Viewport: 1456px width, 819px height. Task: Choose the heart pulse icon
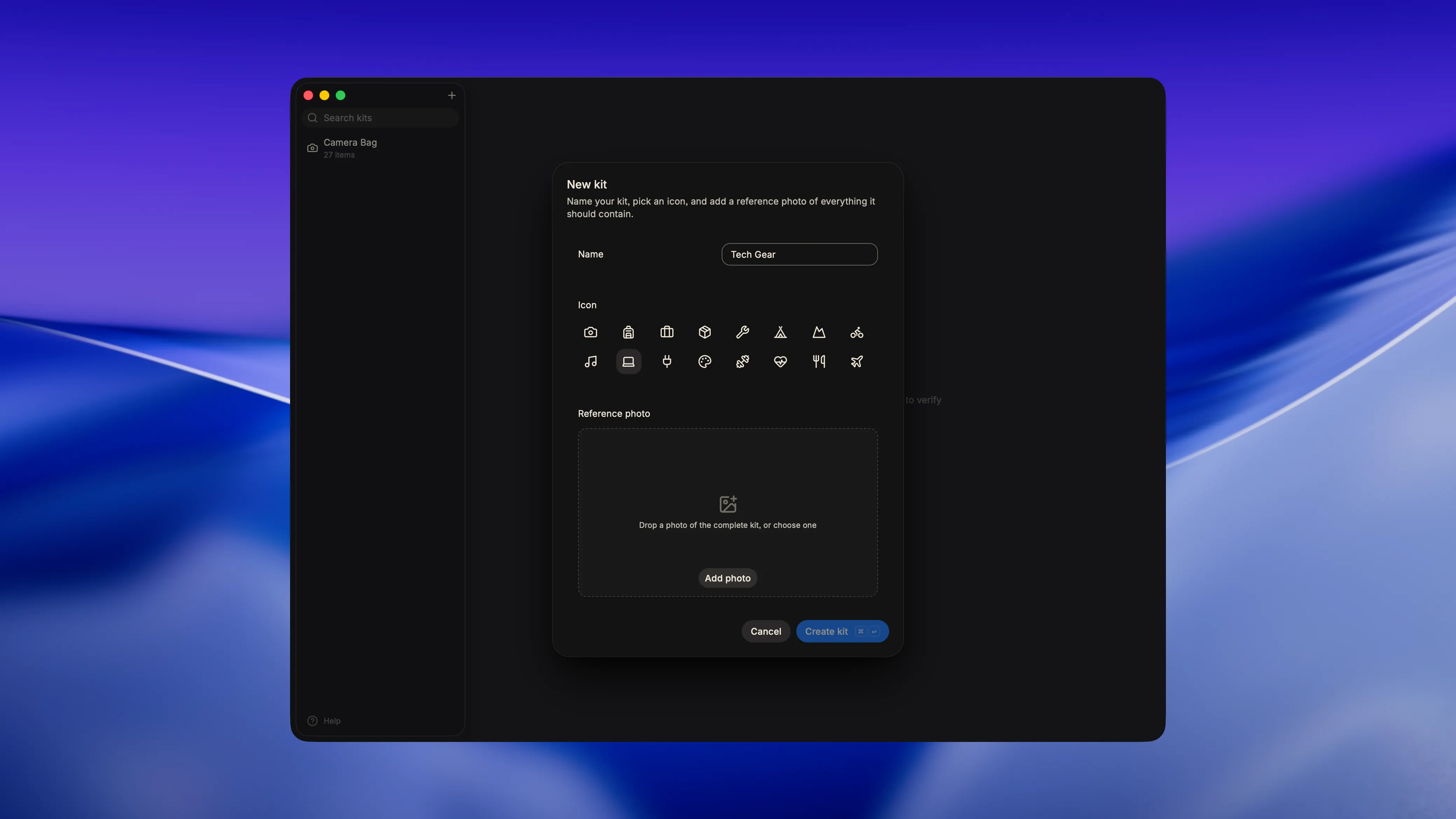tap(780, 361)
